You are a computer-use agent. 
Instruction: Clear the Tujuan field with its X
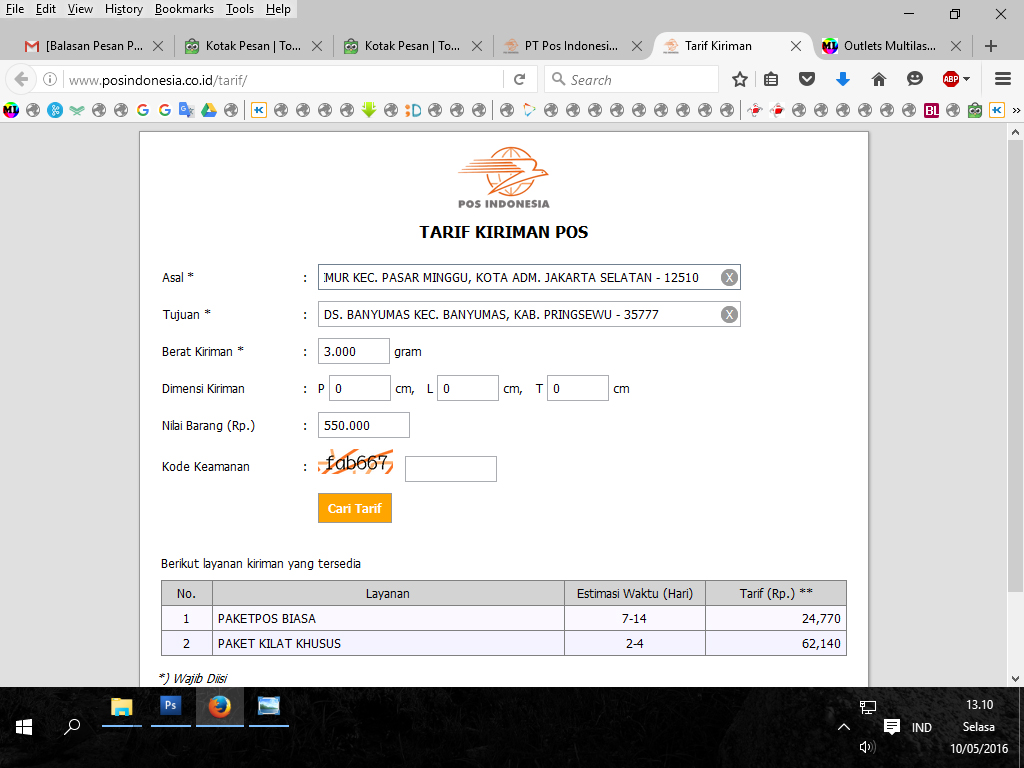[x=729, y=314]
